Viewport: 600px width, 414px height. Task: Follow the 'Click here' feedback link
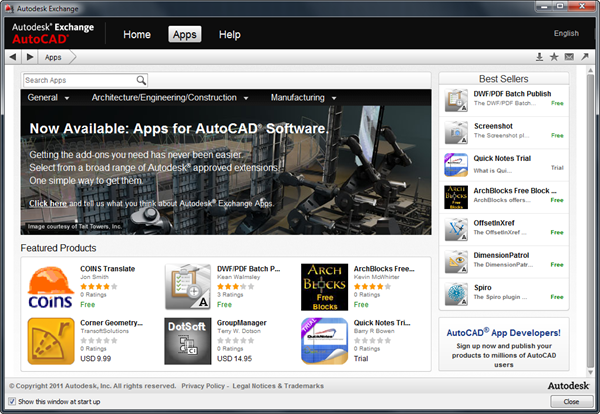point(48,203)
